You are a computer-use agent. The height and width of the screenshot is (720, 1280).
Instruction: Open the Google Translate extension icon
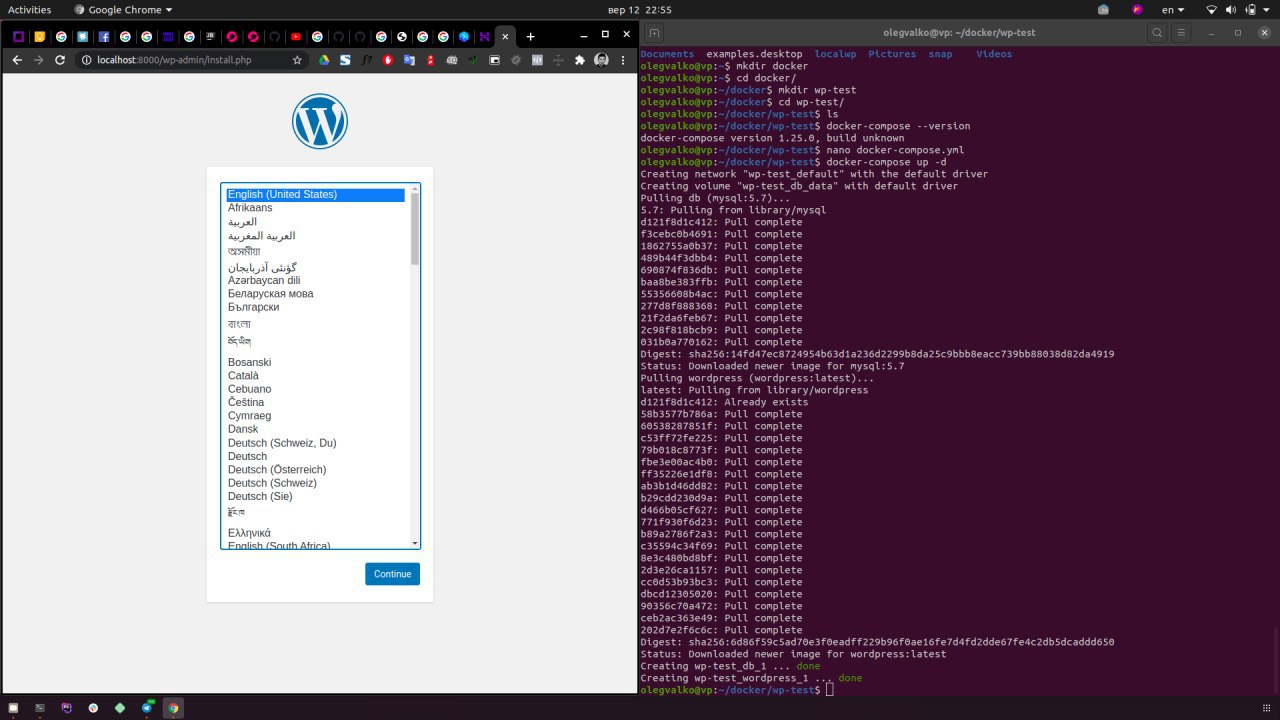pyautogui.click(x=409, y=60)
